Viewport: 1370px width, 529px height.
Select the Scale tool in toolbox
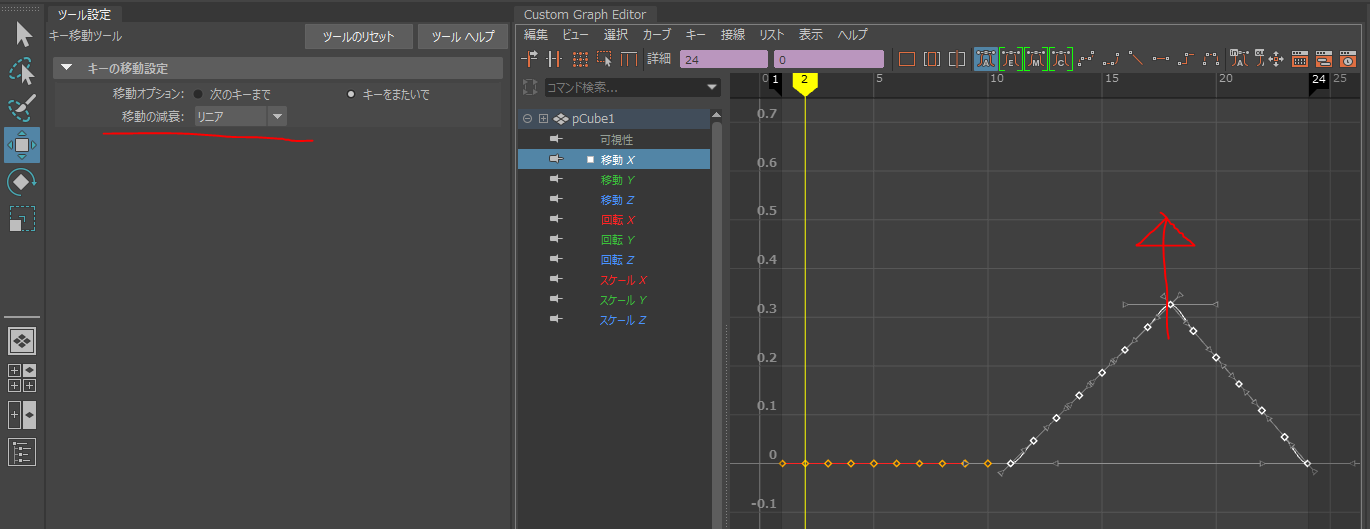pyautogui.click(x=22, y=218)
